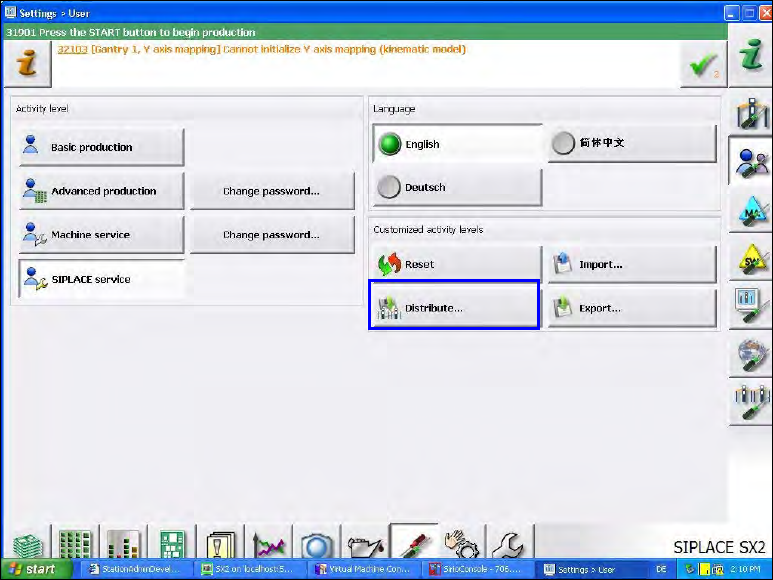
Task: Change password for Machine service
Action: [272, 235]
